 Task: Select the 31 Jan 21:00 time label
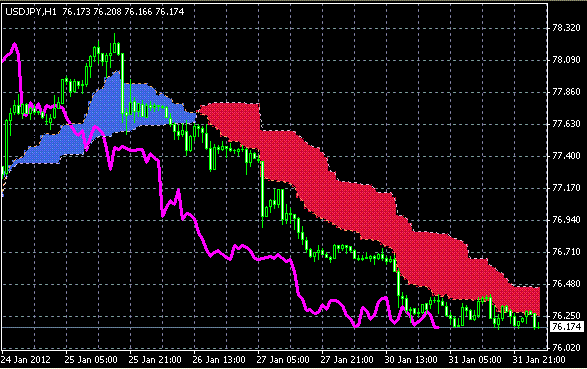pos(539,360)
